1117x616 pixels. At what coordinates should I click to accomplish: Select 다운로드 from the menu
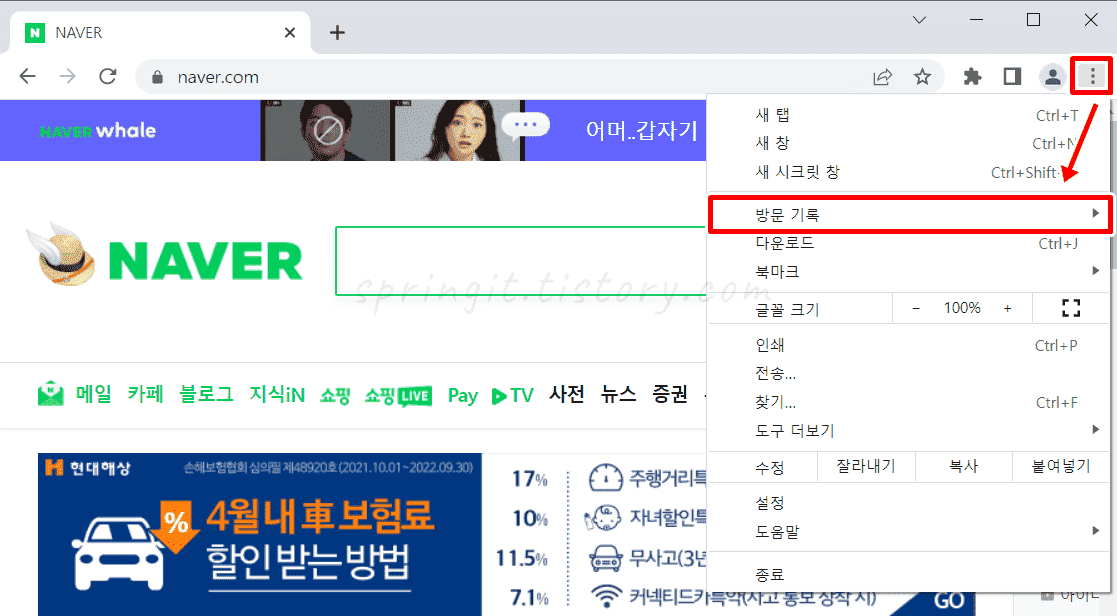(x=908, y=243)
